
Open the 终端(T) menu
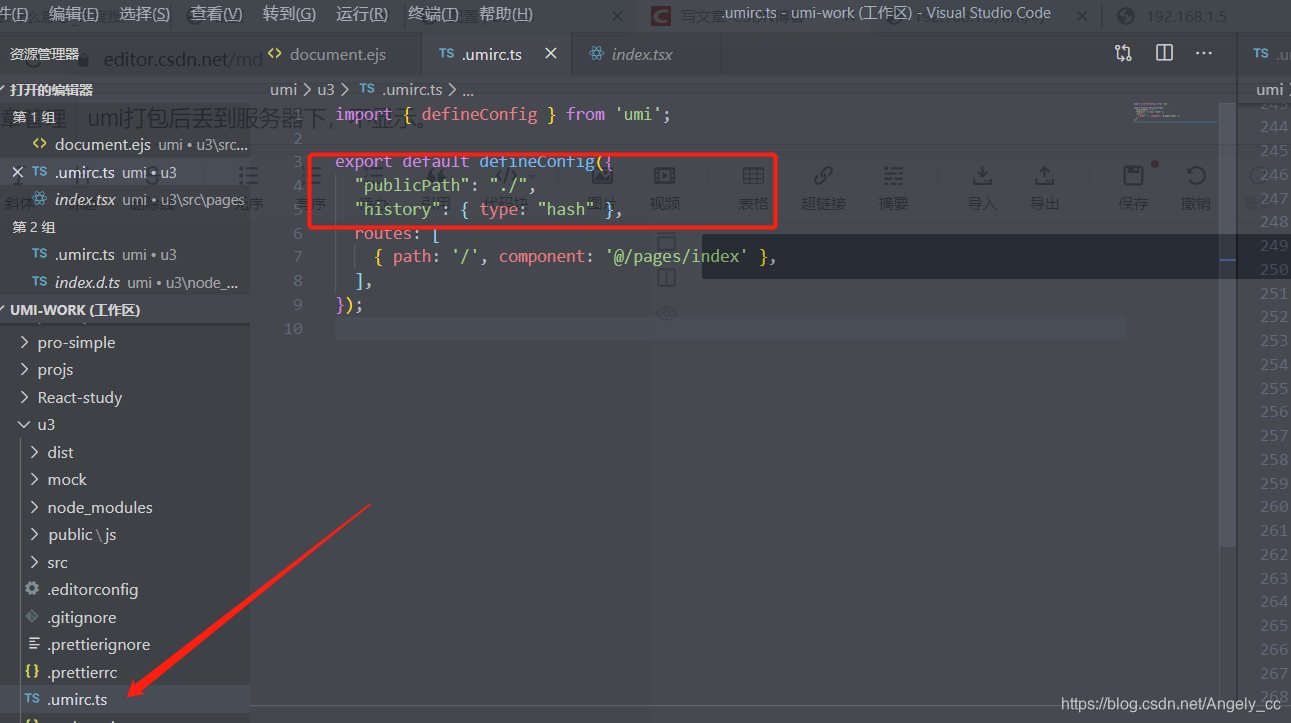433,14
